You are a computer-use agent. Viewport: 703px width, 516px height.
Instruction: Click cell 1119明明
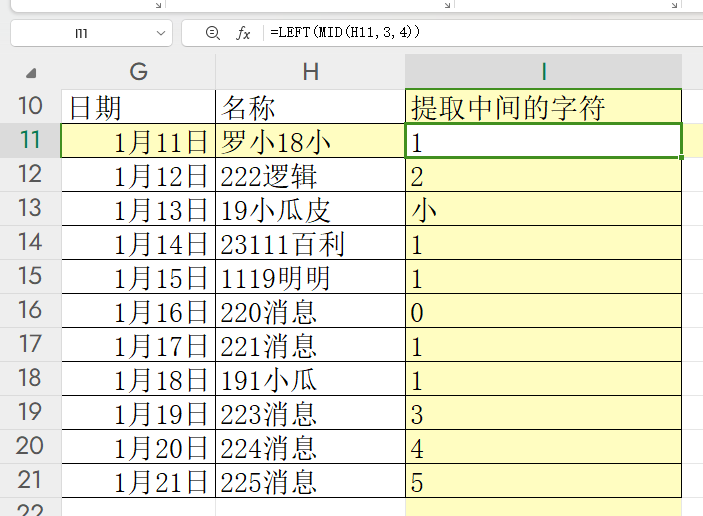pyautogui.click(x=310, y=277)
